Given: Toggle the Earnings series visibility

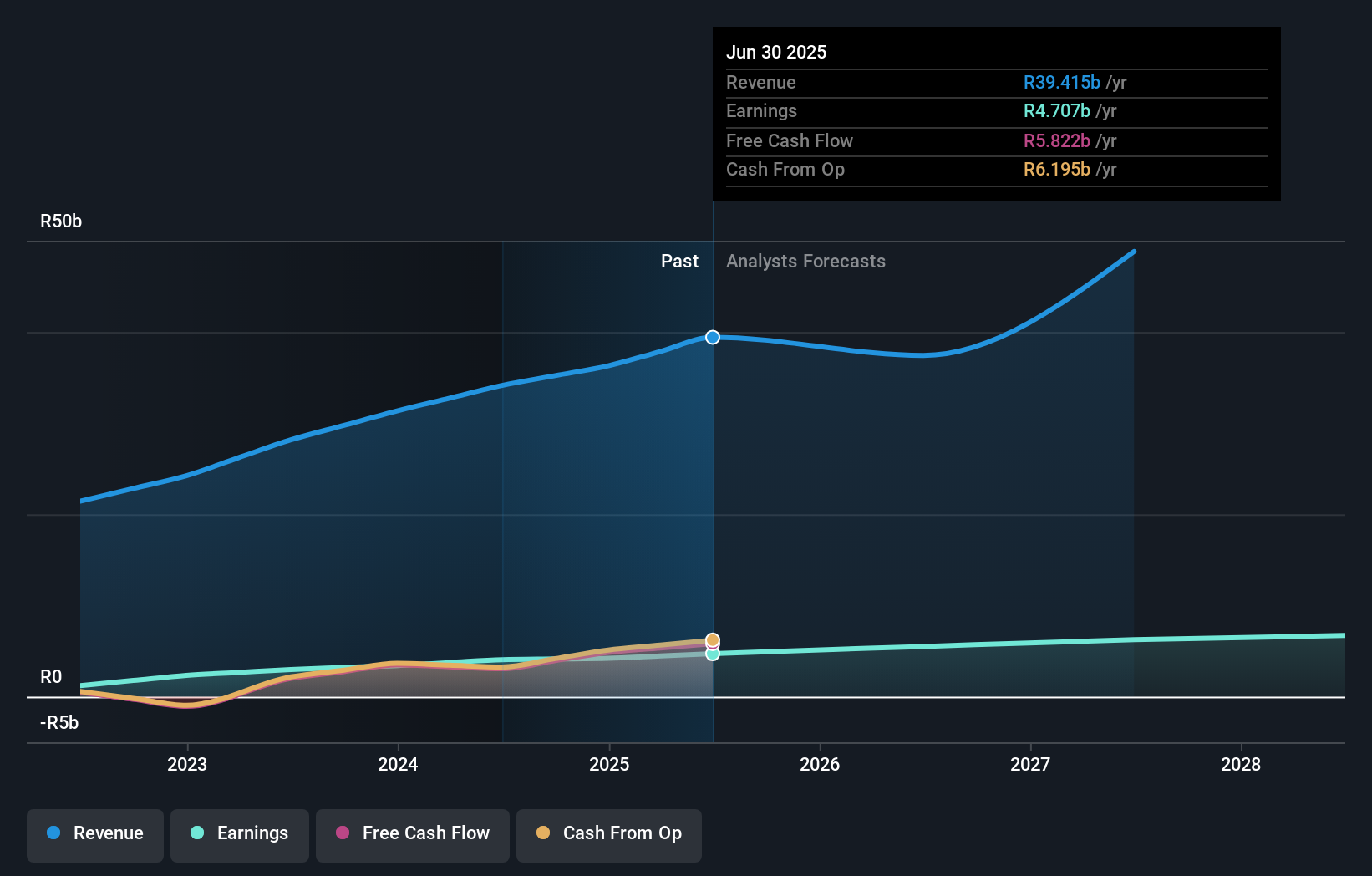Looking at the screenshot, I should [x=239, y=833].
